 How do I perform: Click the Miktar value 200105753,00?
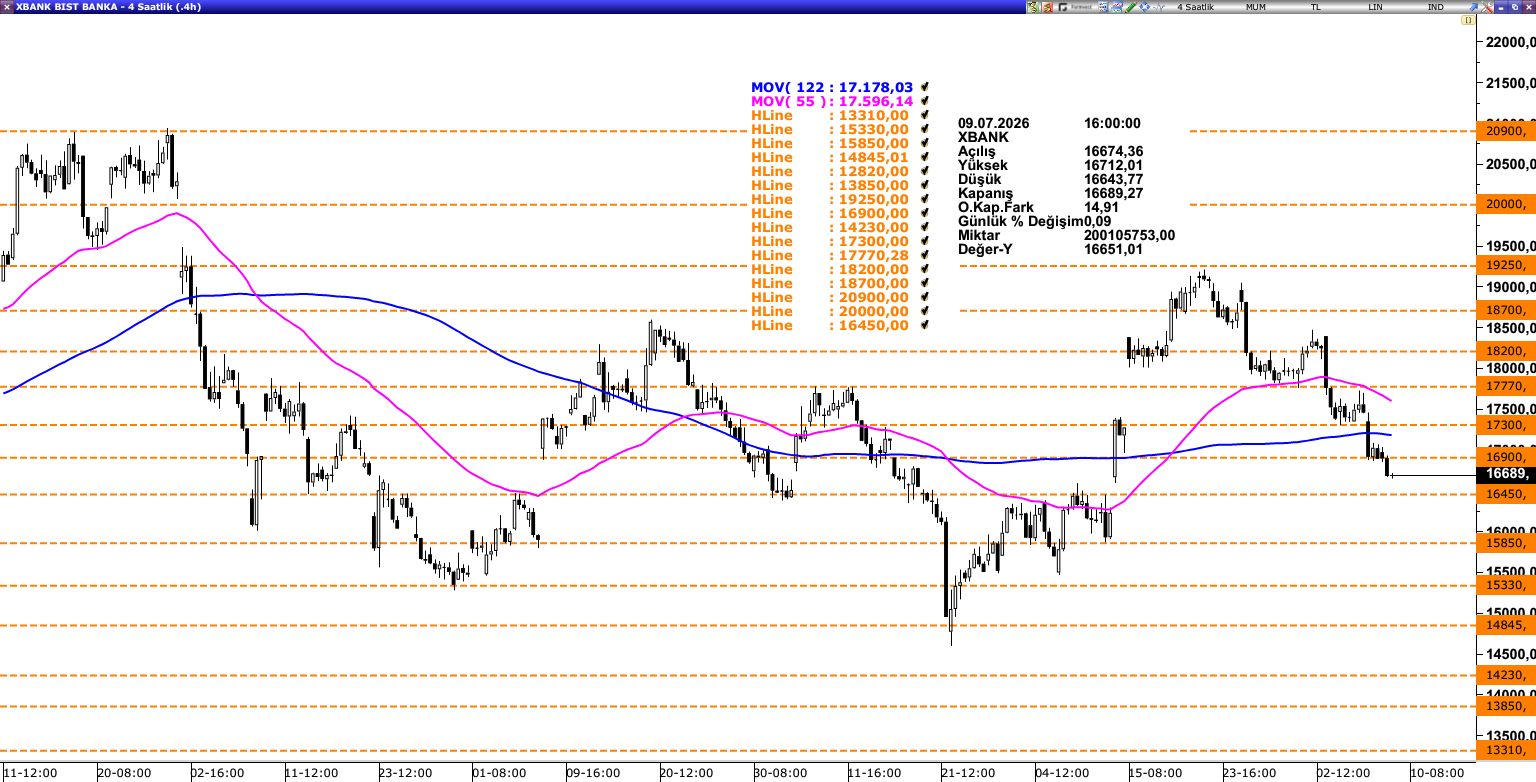(x=1129, y=235)
